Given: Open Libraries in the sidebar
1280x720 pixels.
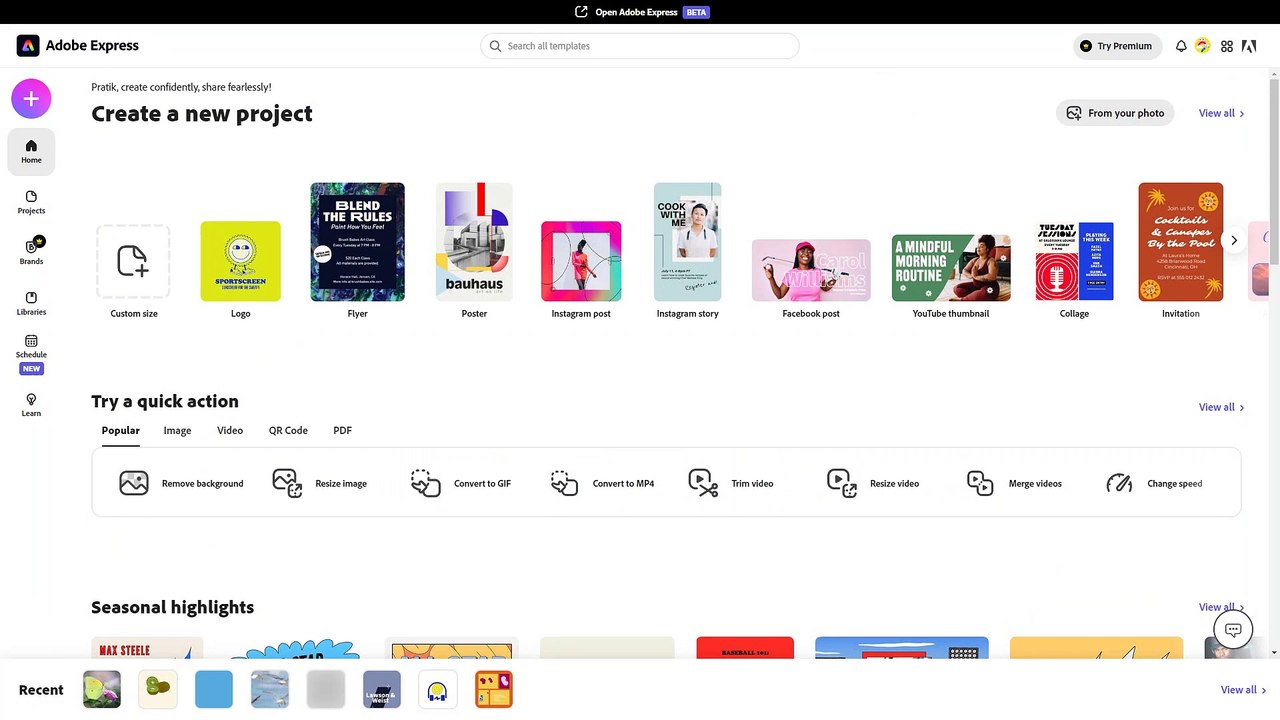Looking at the screenshot, I should [x=31, y=303].
